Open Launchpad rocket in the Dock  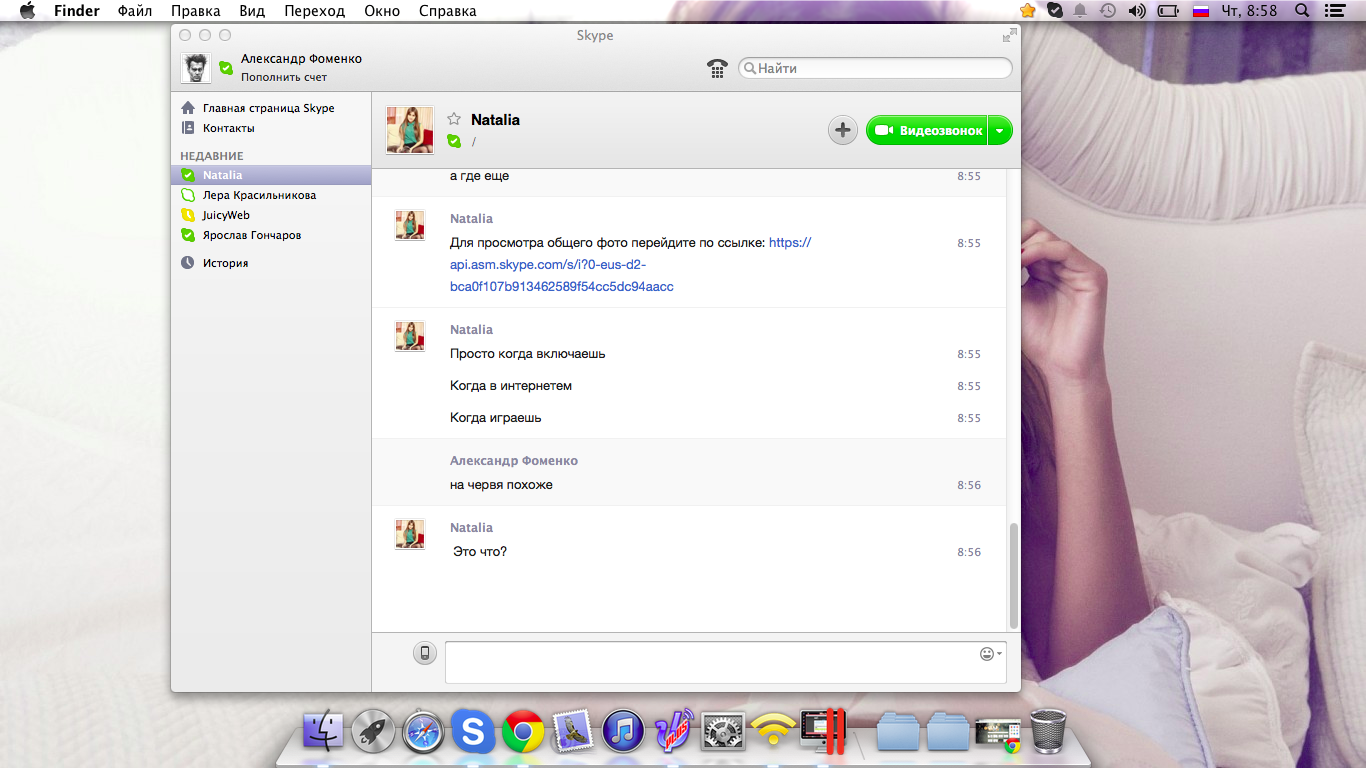pos(374,731)
